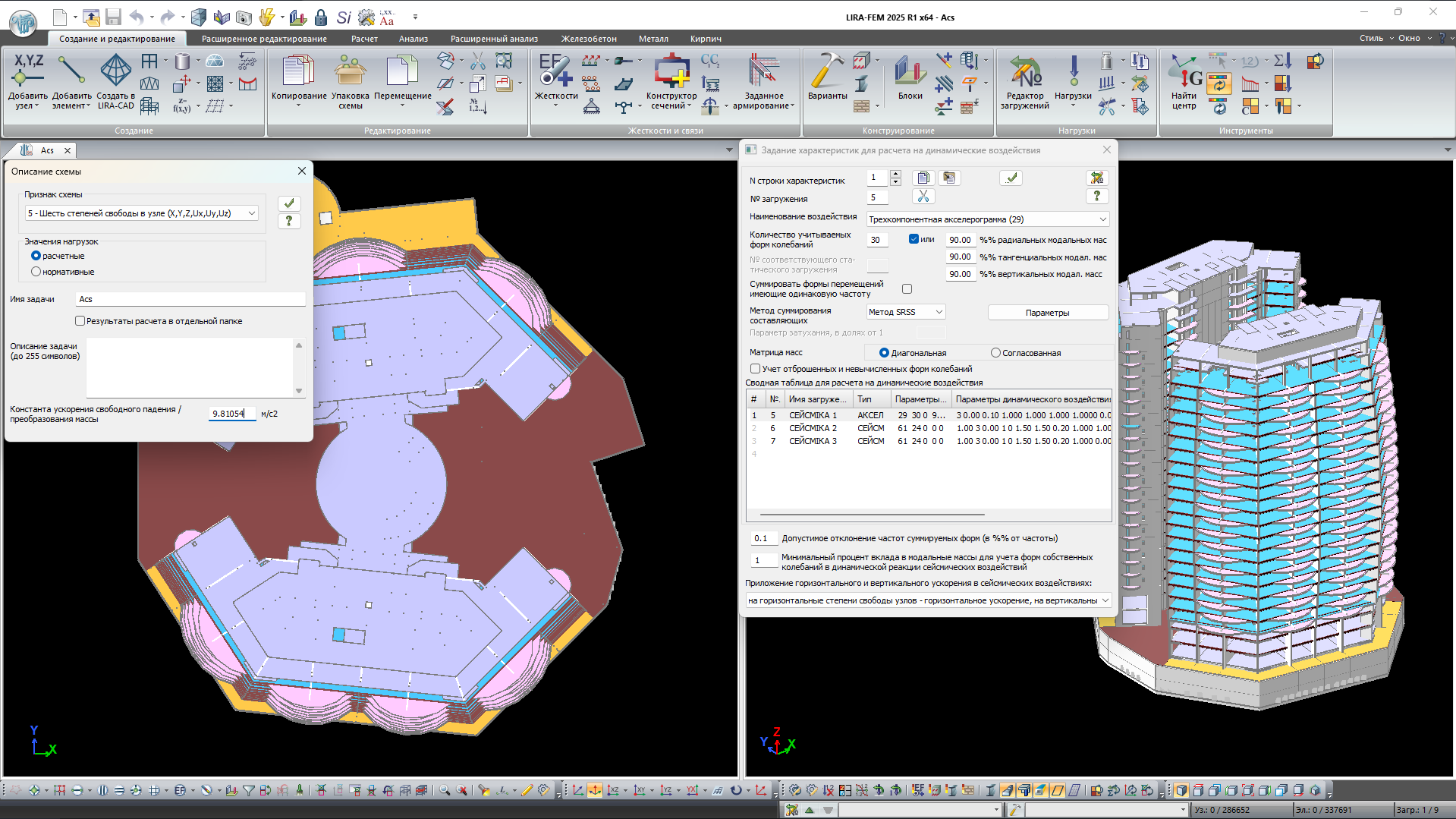
Task: Click the Pack Scheme (Упаковка схемы) icon
Action: [x=350, y=71]
